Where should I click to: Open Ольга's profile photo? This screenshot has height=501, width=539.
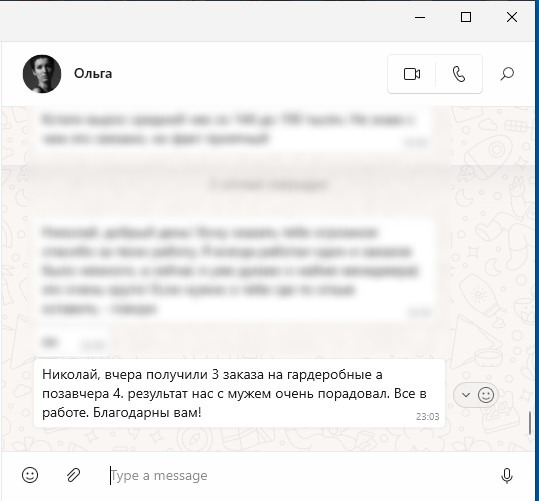(x=42, y=74)
